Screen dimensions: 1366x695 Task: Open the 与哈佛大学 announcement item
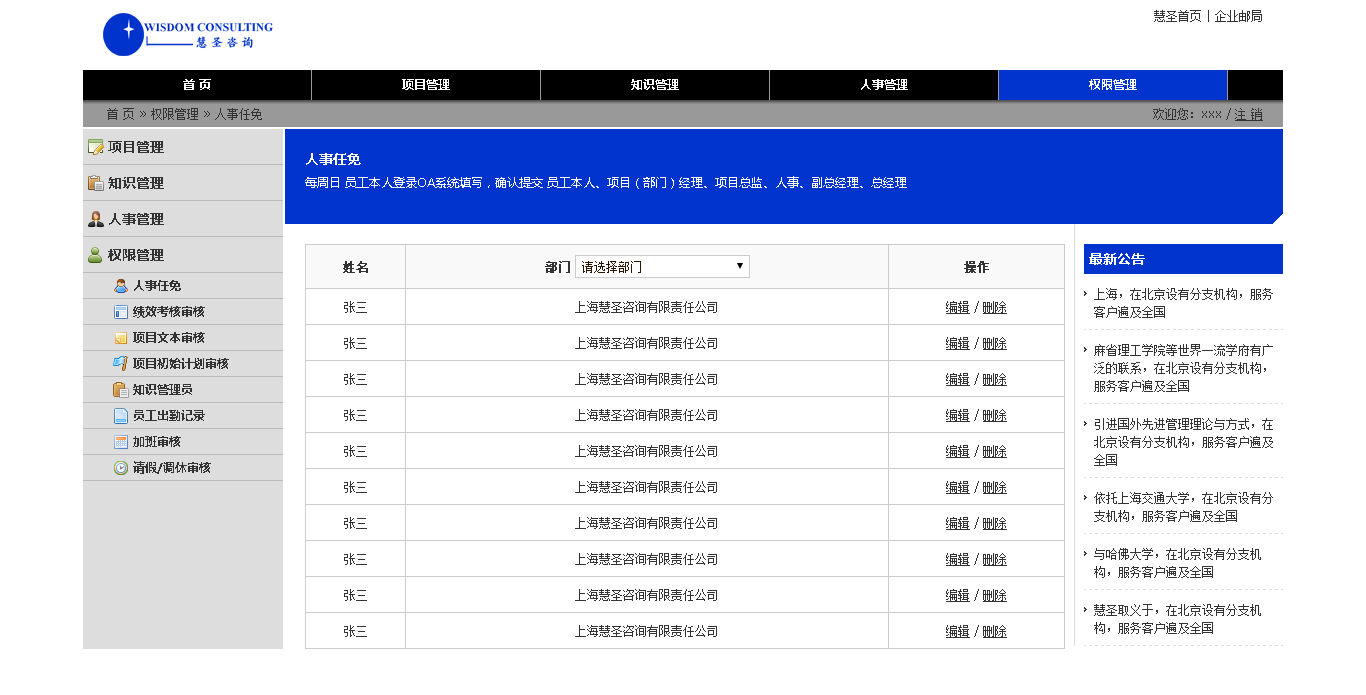point(1177,562)
